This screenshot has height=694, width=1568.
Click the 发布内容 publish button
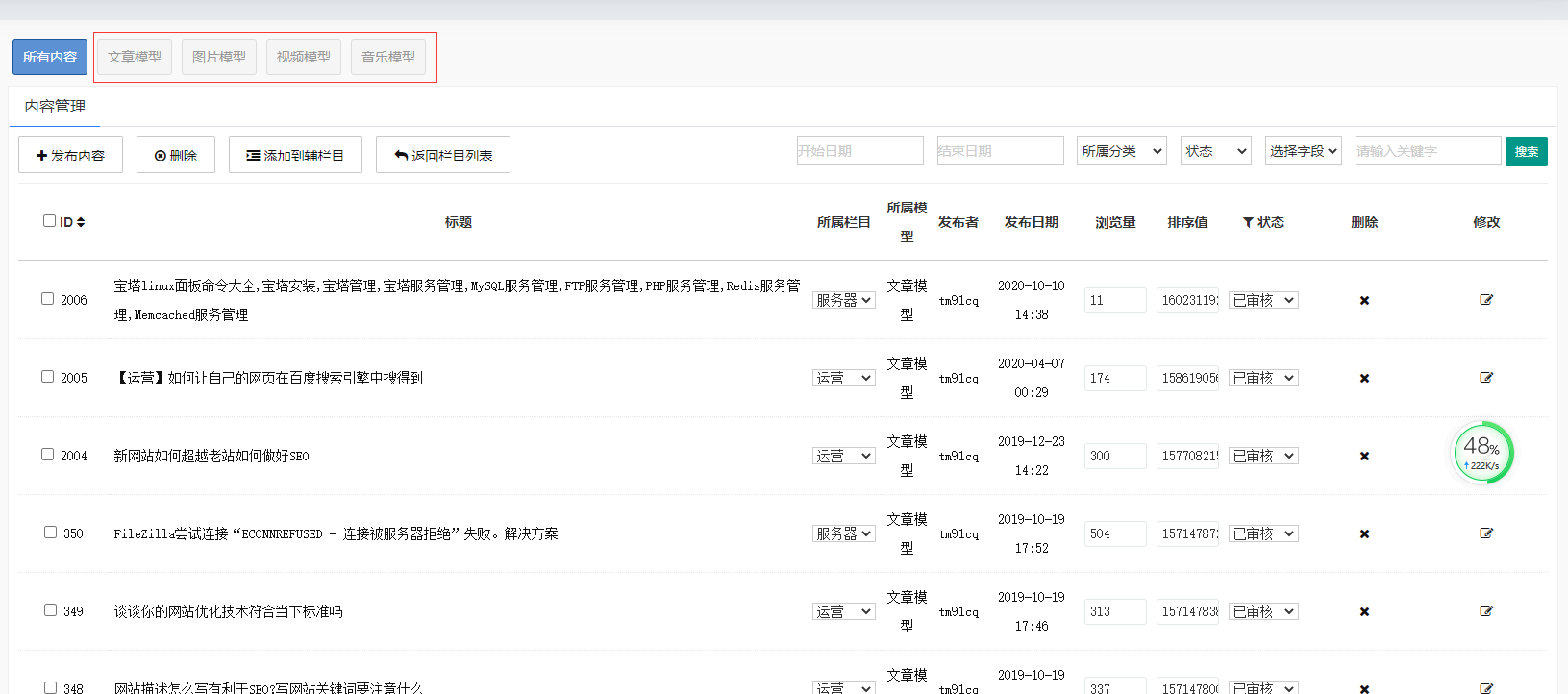coord(70,156)
